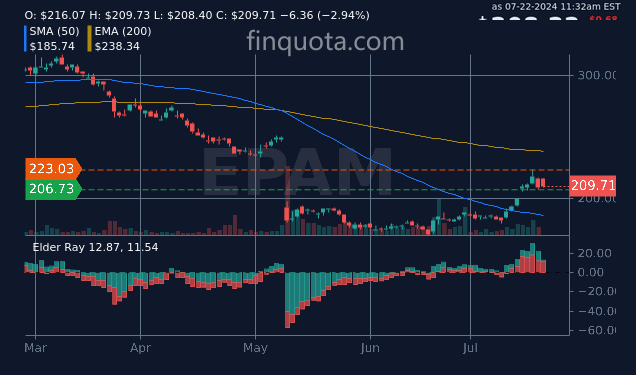Click the −60.00 Elder Ray axis label
This screenshot has height=375, width=636.
click(x=596, y=330)
